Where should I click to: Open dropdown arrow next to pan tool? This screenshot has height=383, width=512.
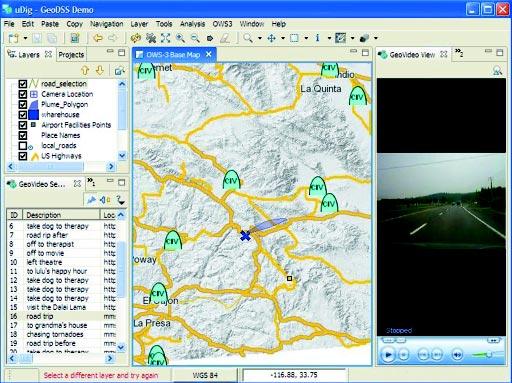[283, 38]
